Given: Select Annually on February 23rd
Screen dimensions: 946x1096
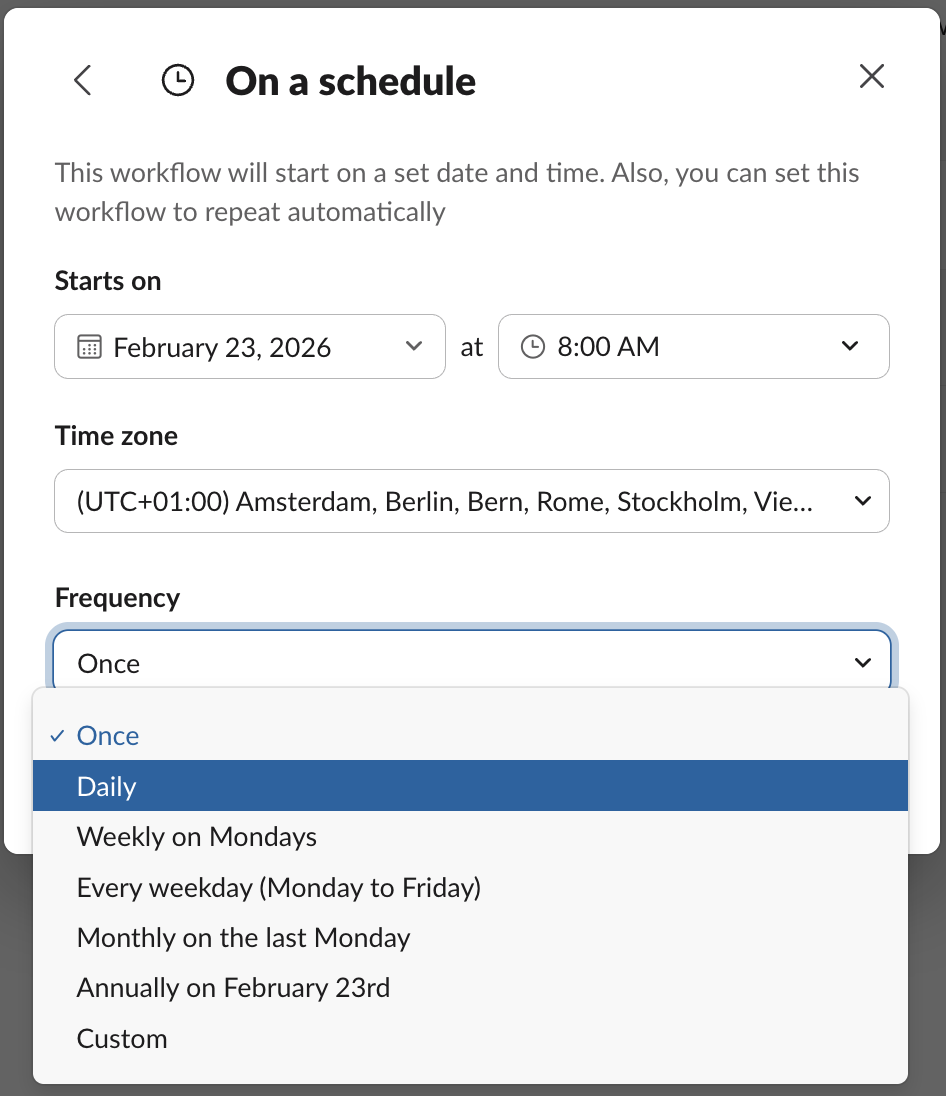Looking at the screenshot, I should [x=234, y=988].
